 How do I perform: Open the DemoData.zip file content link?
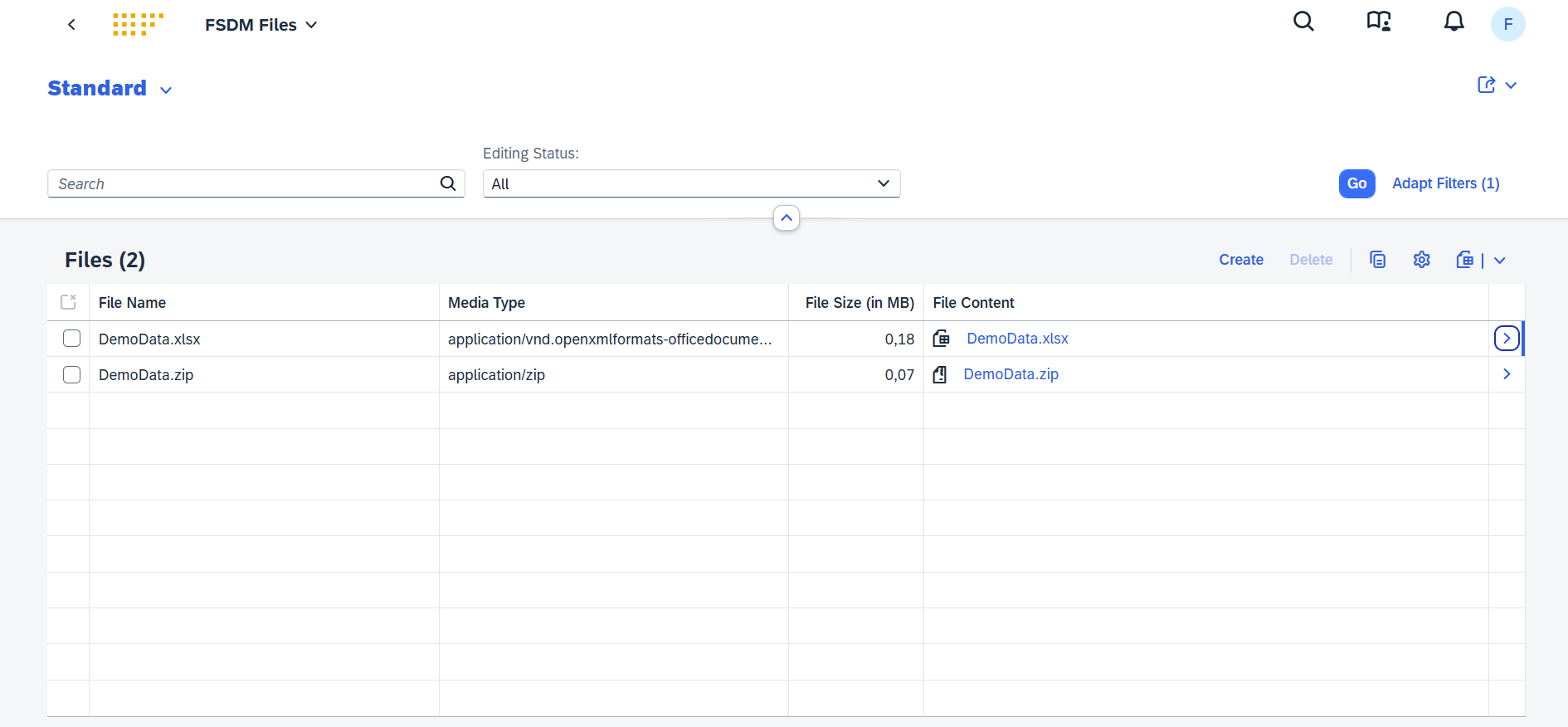click(1010, 374)
